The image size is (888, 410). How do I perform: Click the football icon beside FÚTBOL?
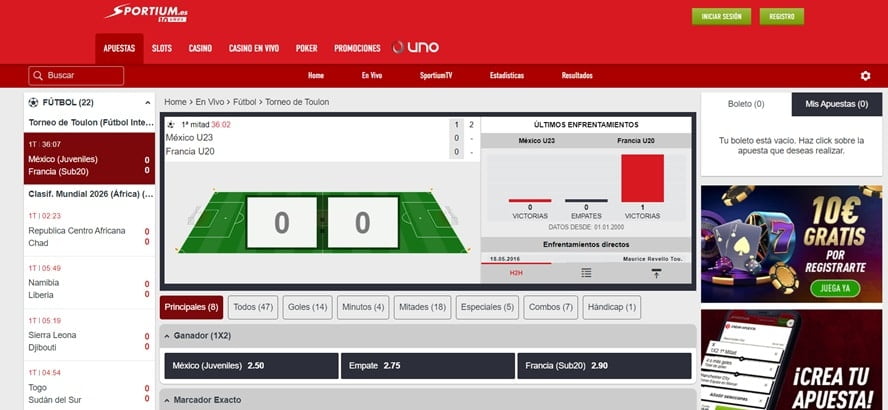coord(33,102)
